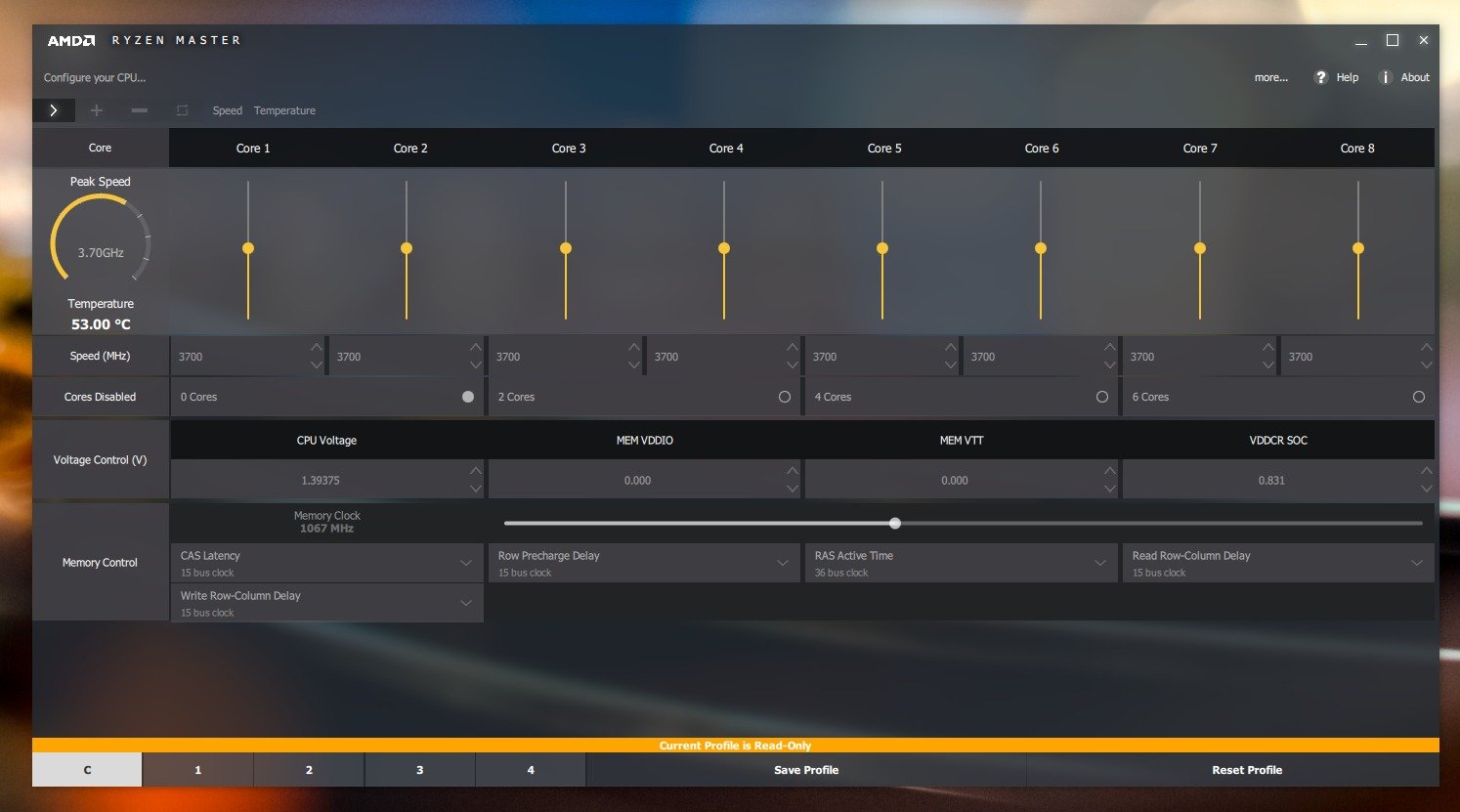Switch to profile tab C
1460x812 pixels.
(x=87, y=770)
